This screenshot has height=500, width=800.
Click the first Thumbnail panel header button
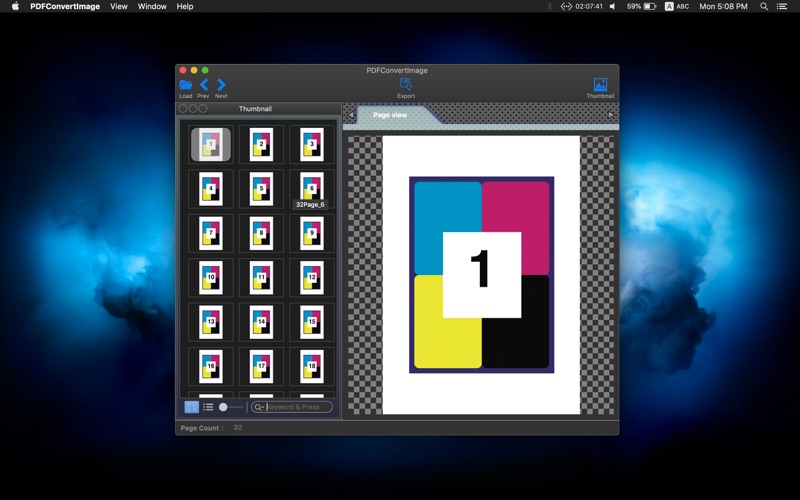tap(183, 109)
